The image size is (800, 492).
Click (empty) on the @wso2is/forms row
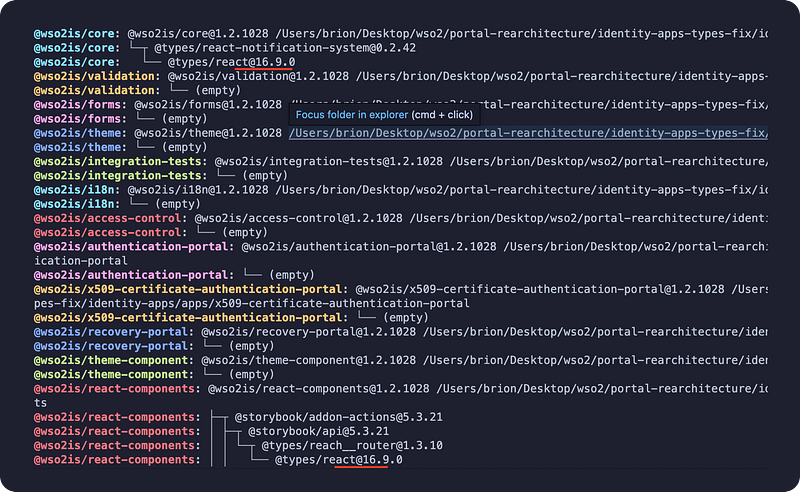185,119
